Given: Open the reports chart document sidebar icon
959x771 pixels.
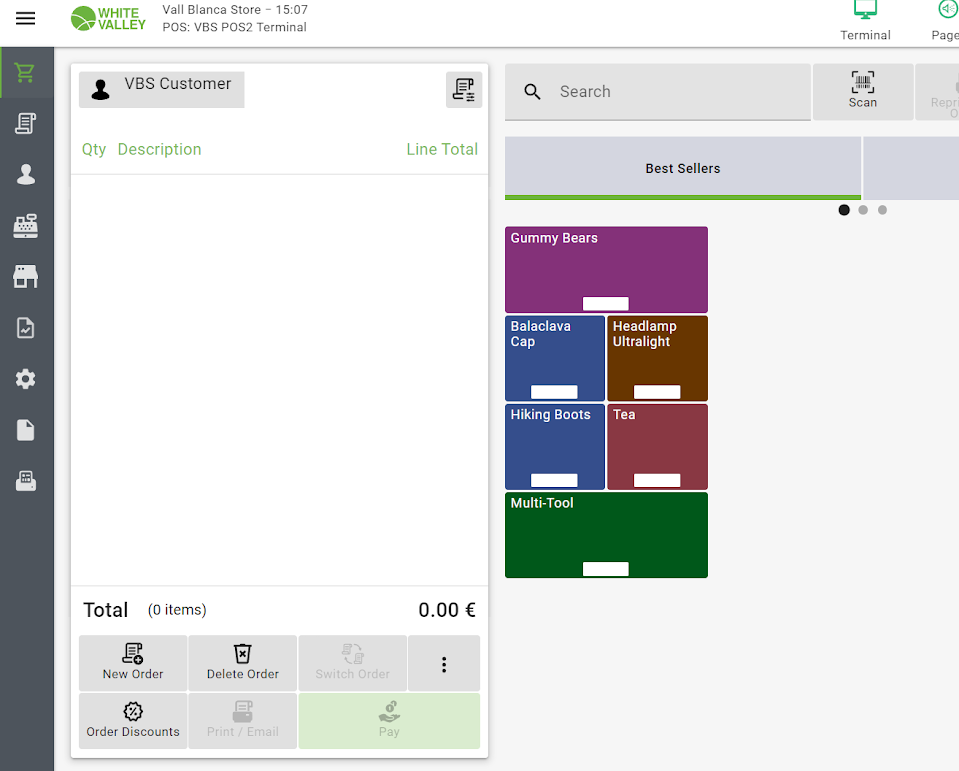Looking at the screenshot, I should click(25, 328).
